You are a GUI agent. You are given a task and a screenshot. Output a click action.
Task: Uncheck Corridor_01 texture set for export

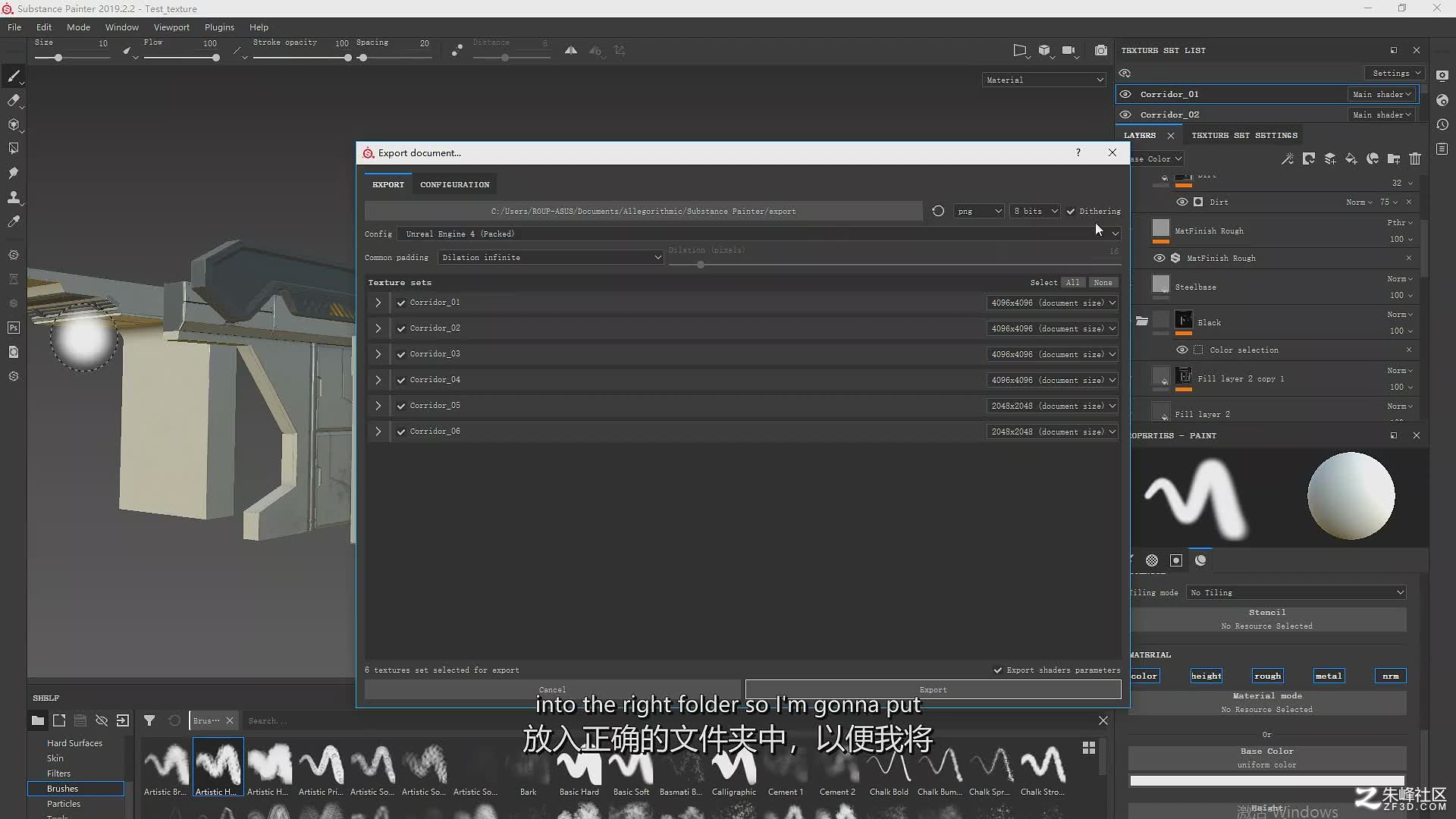pyautogui.click(x=401, y=303)
